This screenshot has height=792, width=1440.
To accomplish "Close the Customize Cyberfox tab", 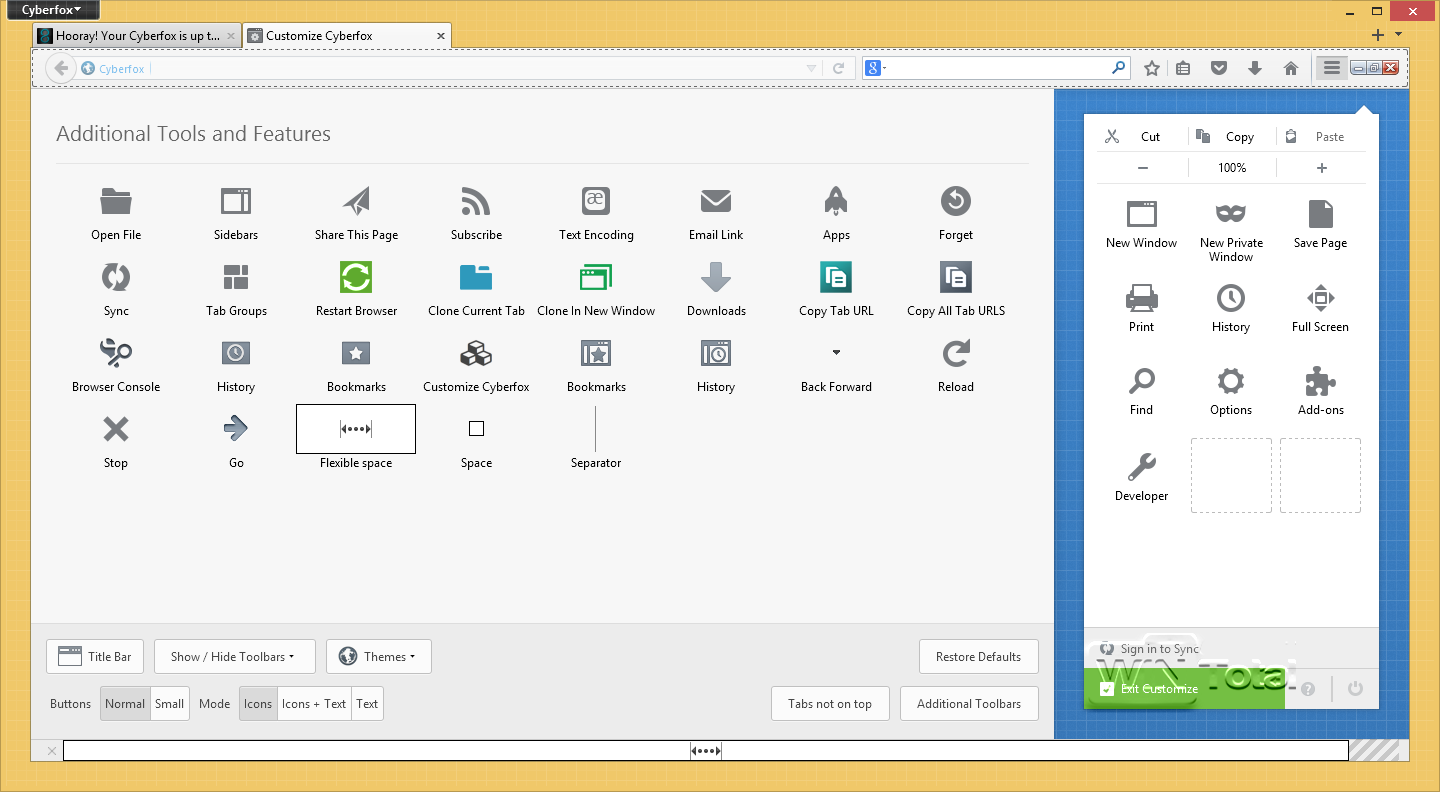I will (441, 36).
